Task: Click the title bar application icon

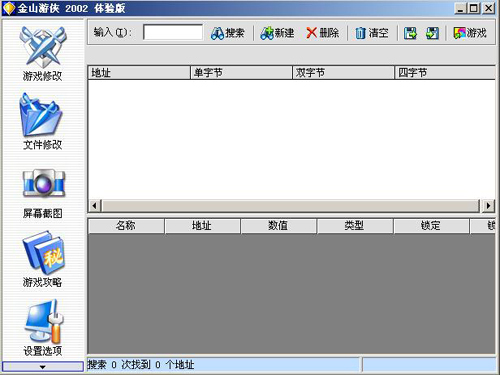Action: coord(9,8)
